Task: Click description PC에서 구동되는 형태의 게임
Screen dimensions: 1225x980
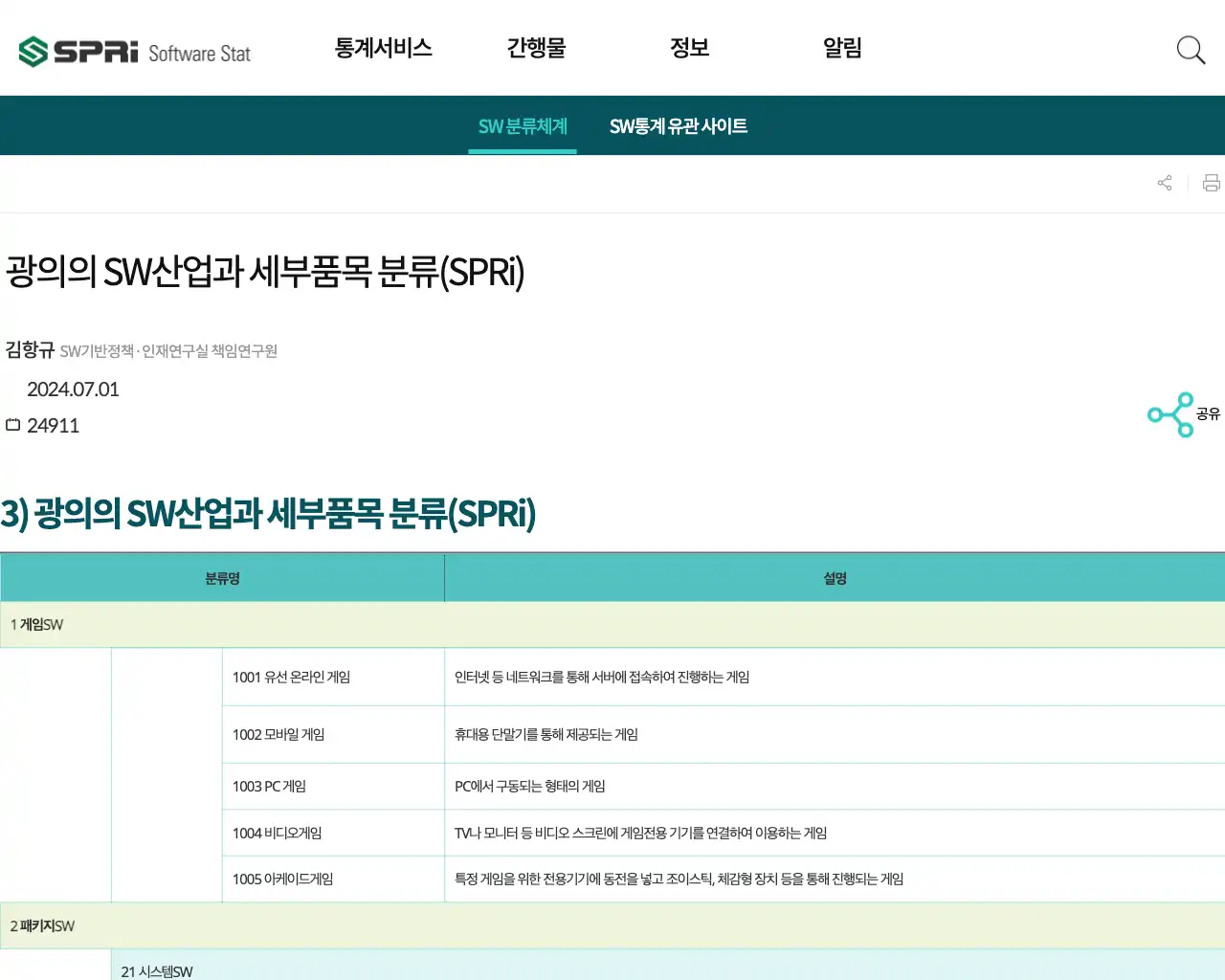Action: [x=530, y=787]
